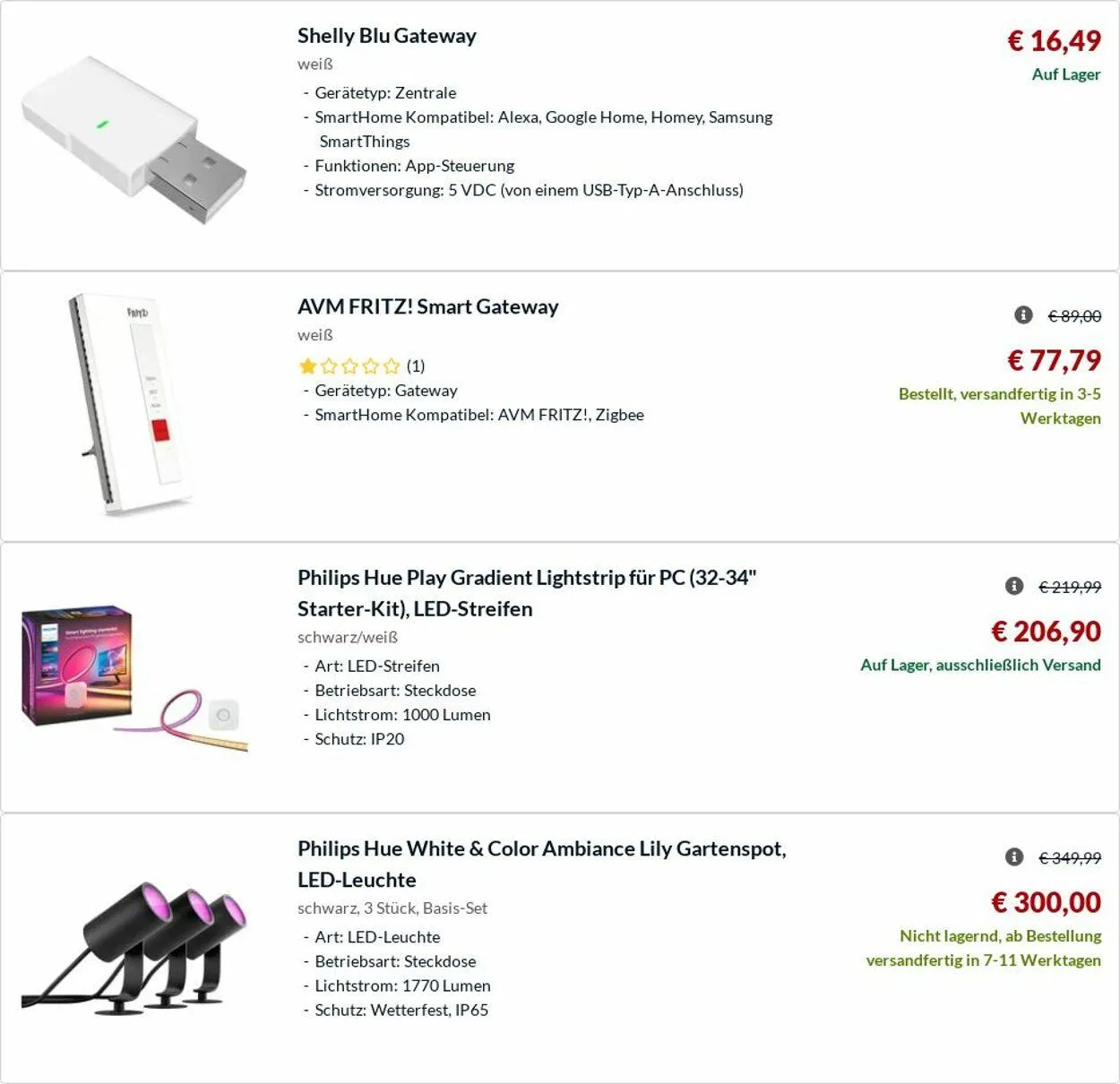Click the 'Auf Lager' status for Shelly Gateway
Screen dimensions: 1120x1084
(x=1065, y=74)
